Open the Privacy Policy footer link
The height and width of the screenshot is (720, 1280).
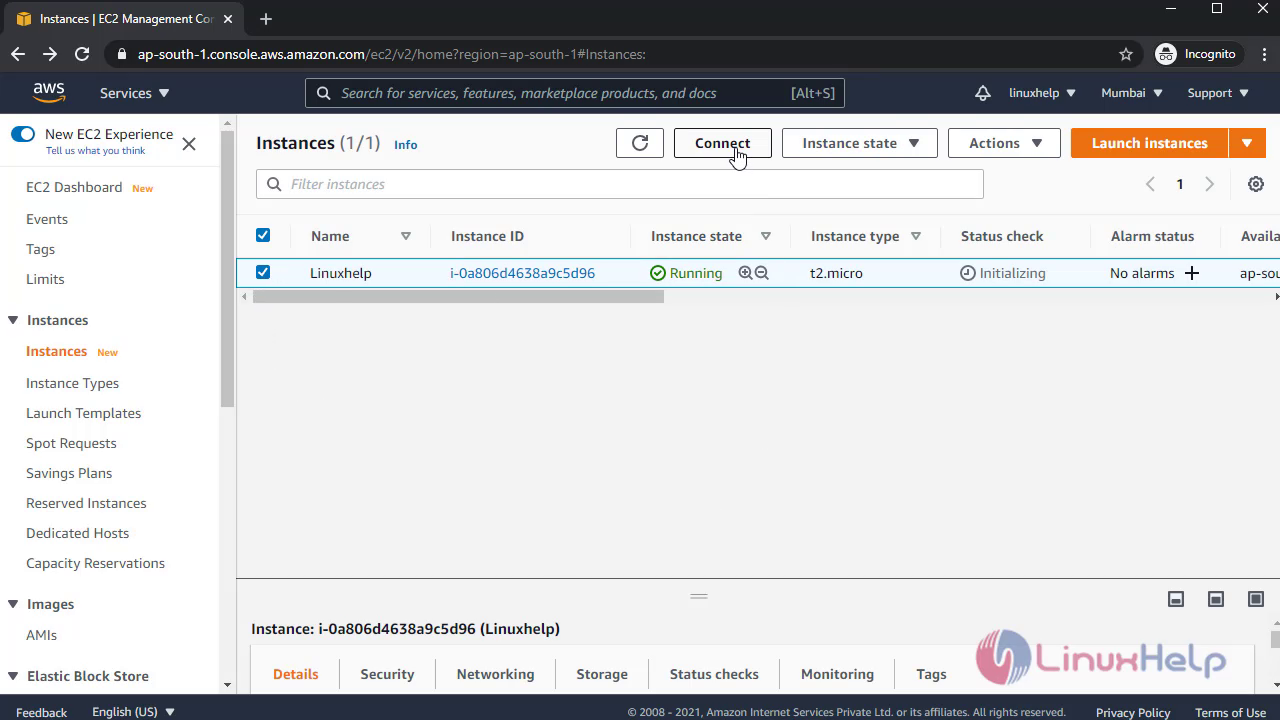coord(1133,712)
